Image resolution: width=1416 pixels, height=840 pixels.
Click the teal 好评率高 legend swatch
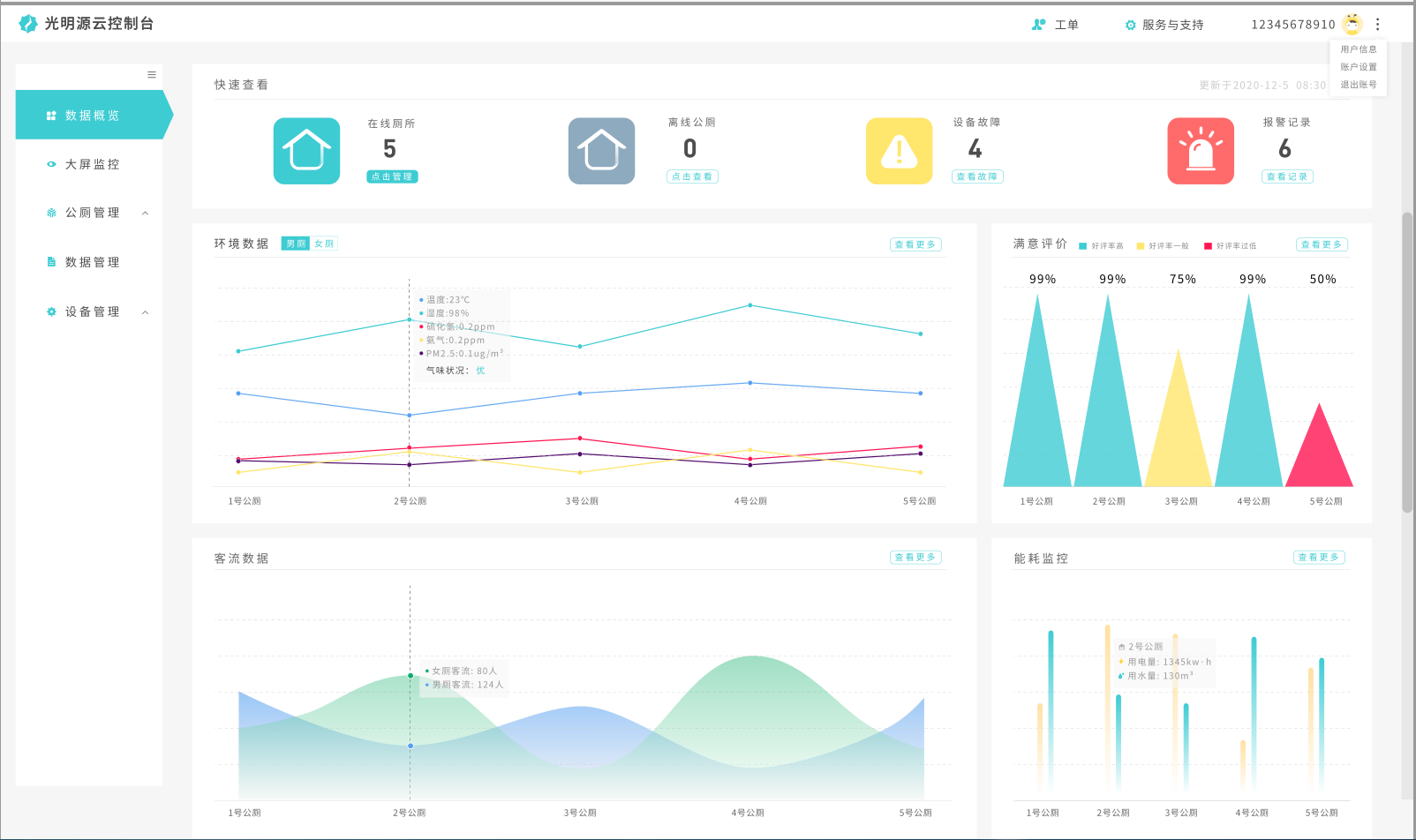[1083, 246]
